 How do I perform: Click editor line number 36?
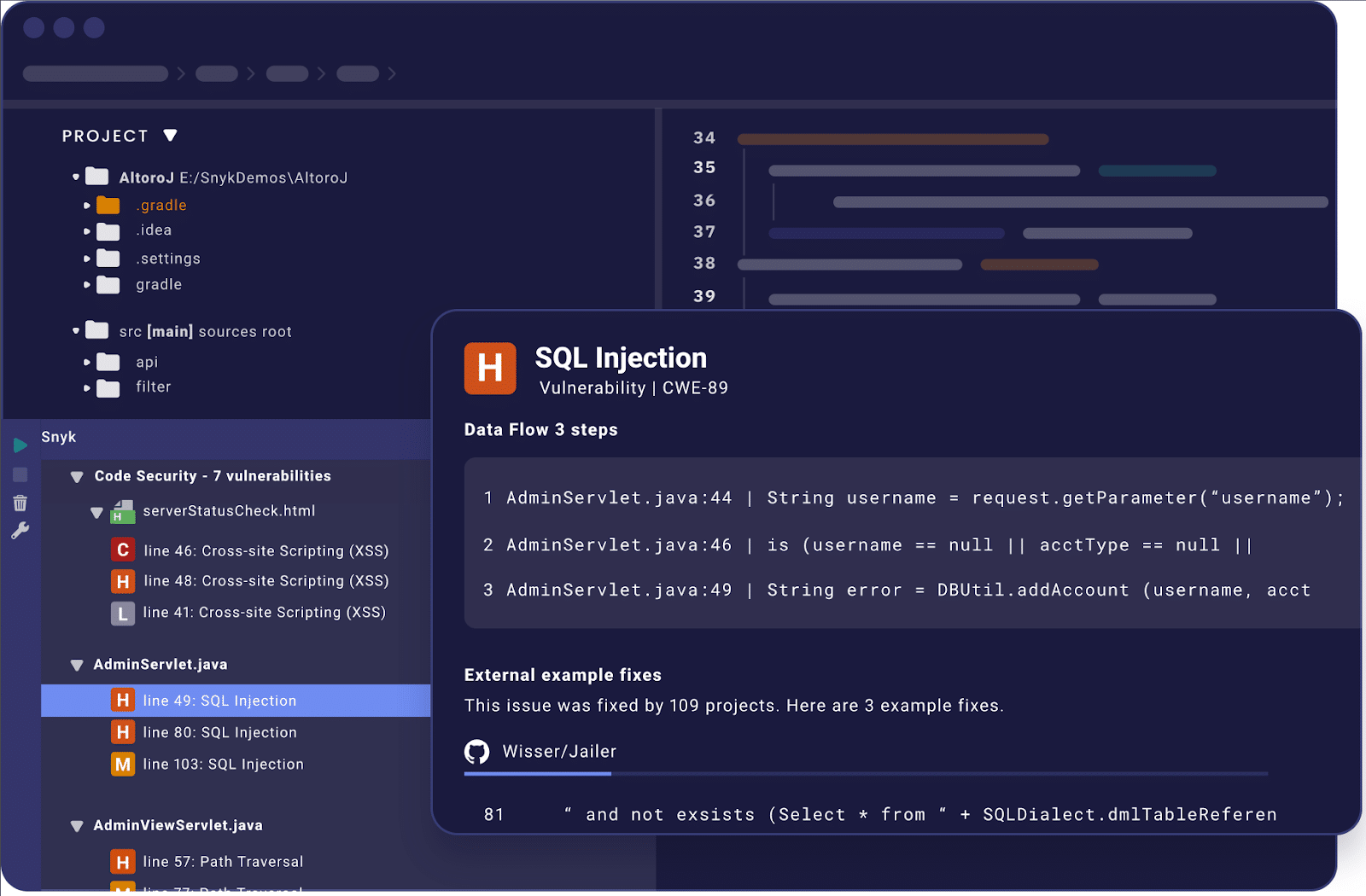click(x=704, y=201)
